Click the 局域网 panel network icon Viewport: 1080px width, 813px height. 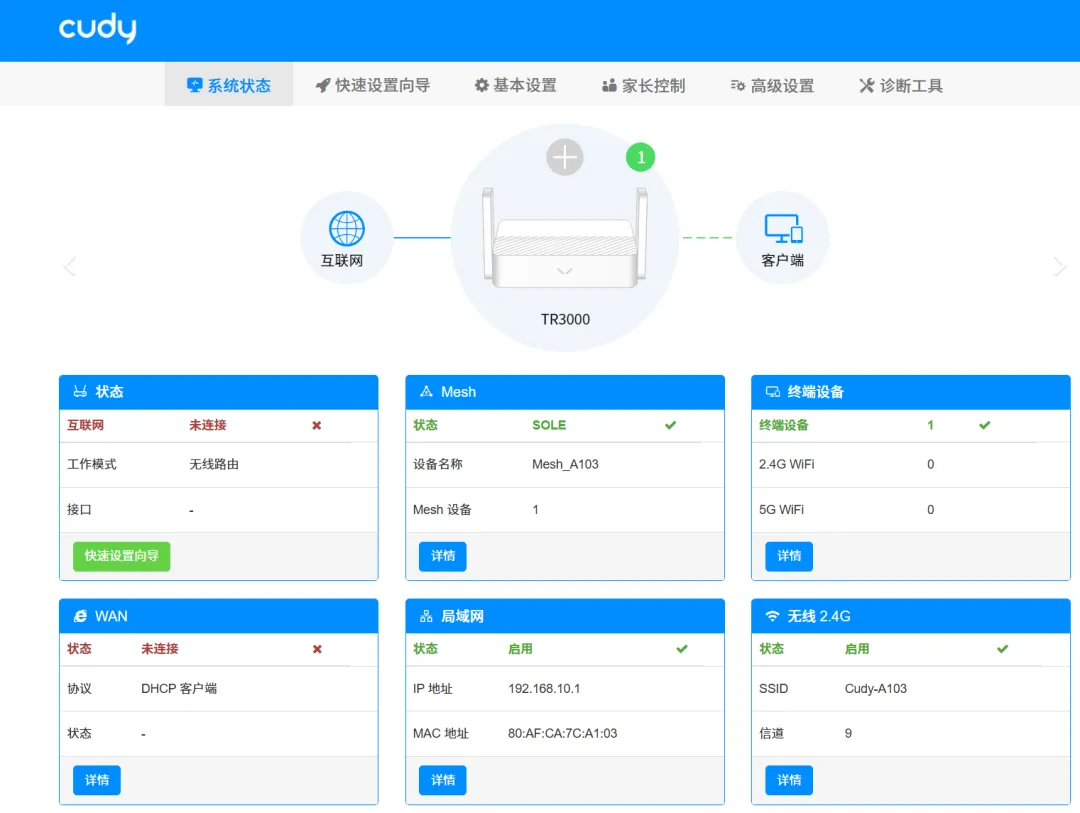point(426,616)
